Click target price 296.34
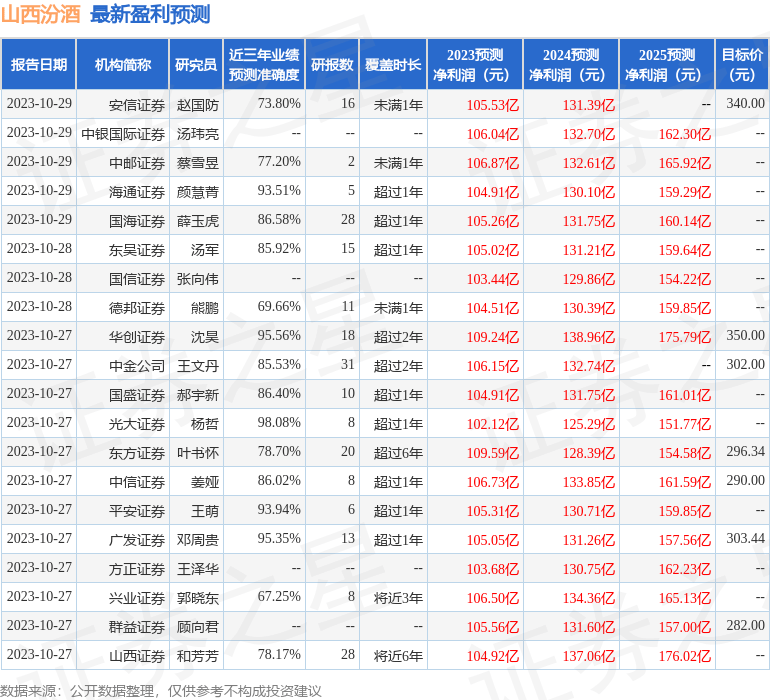Viewport: 770px width, 700px height. [x=745, y=451]
